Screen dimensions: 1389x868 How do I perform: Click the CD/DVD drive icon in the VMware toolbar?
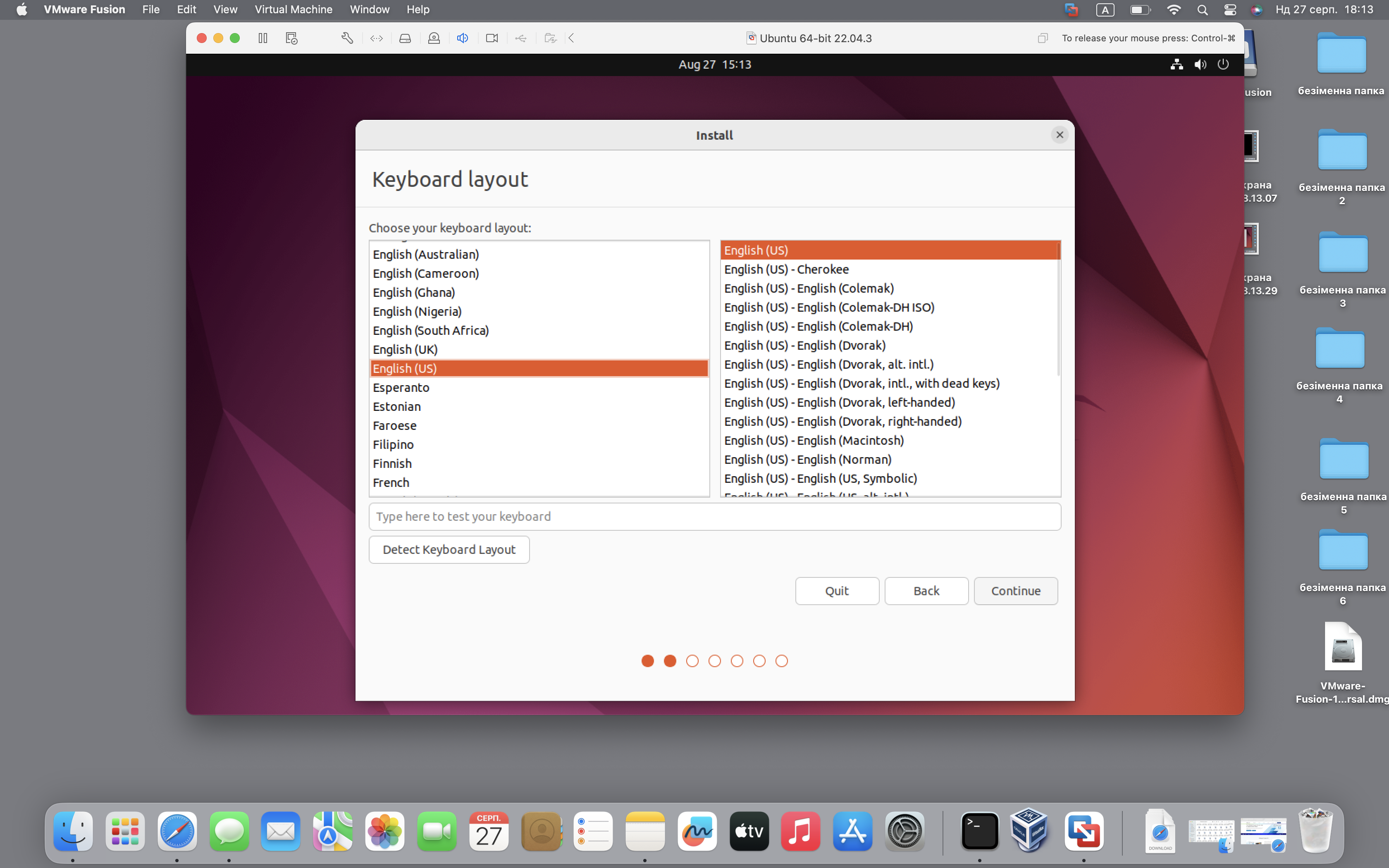[434, 38]
